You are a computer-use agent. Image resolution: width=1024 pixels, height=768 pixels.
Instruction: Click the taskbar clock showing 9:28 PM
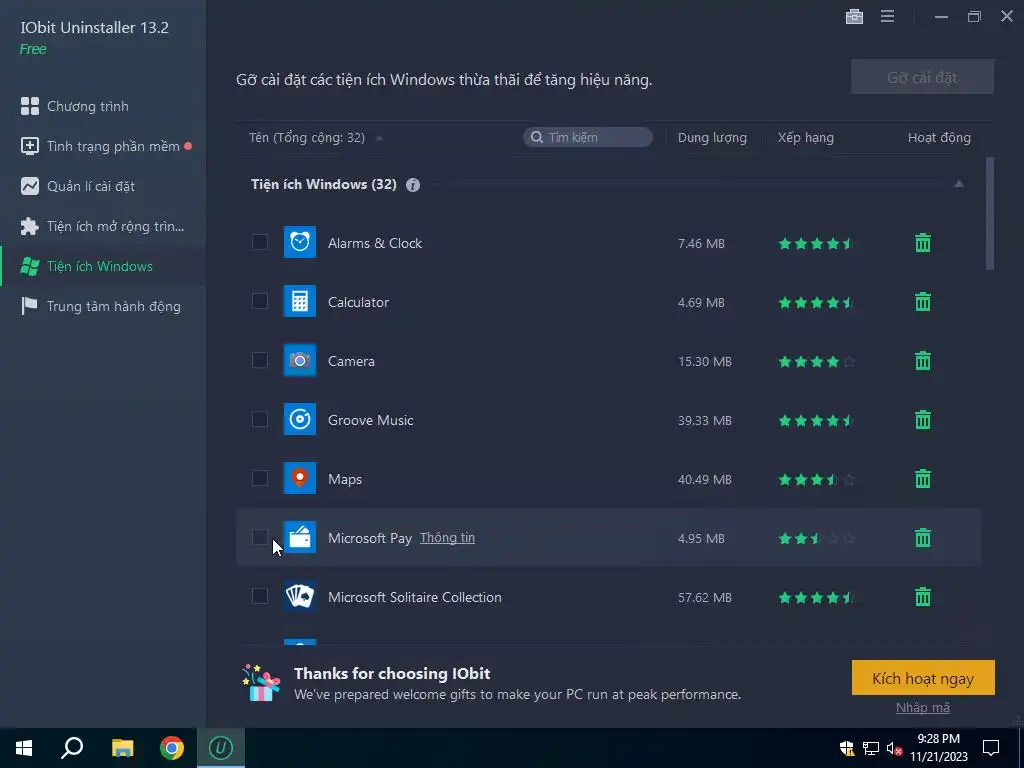click(x=938, y=748)
